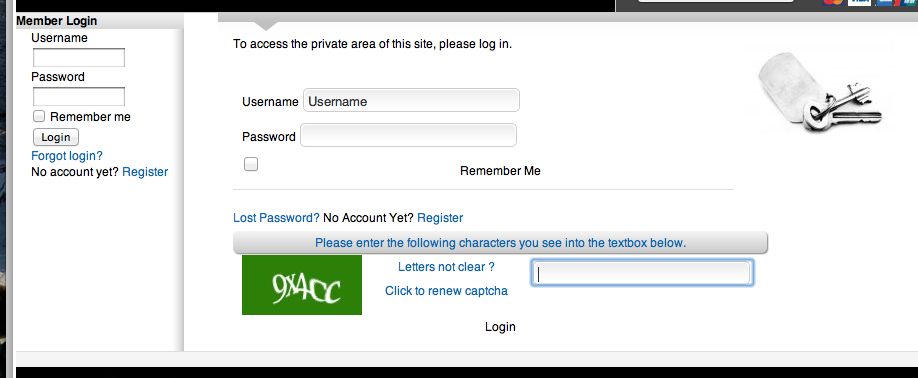Tick the sidebar Remember me checkbox
The height and width of the screenshot is (378, 918).
(39, 116)
